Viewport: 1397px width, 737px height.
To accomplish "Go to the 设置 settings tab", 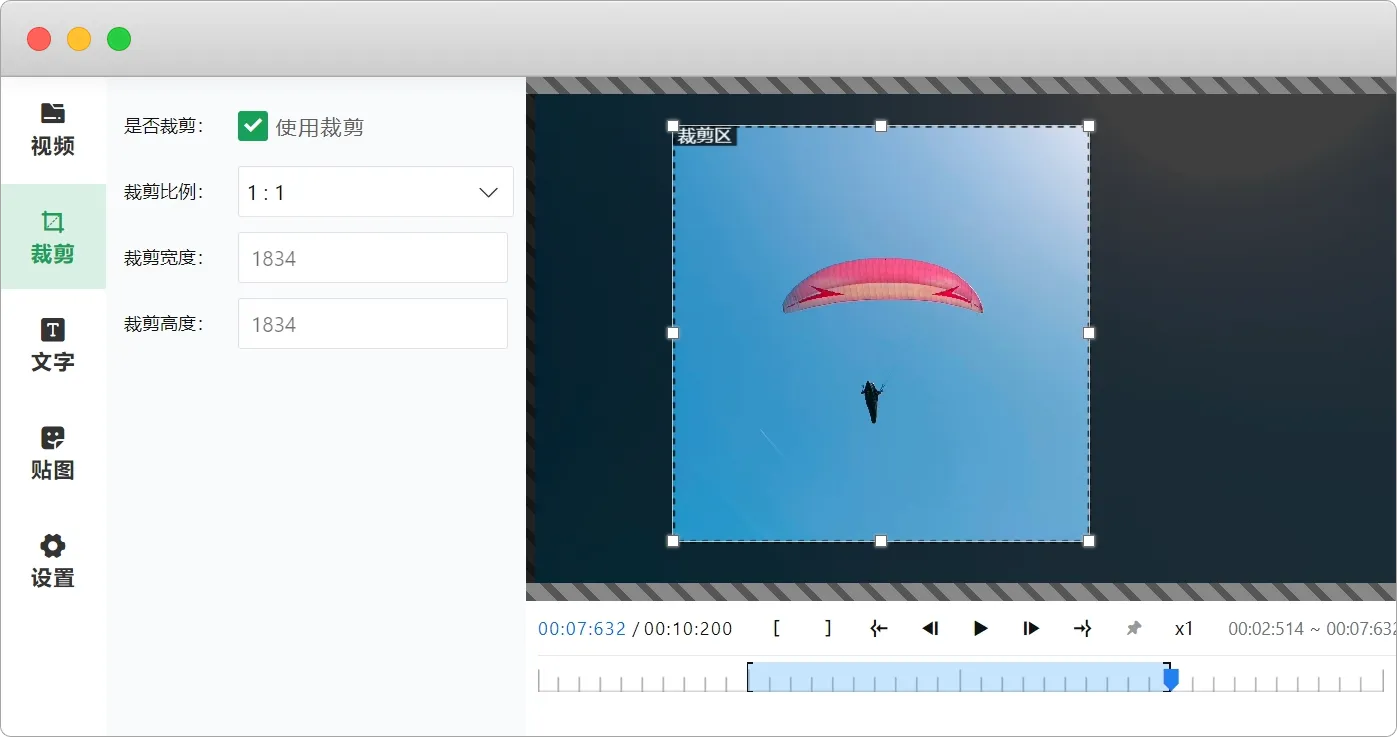I will click(x=53, y=561).
